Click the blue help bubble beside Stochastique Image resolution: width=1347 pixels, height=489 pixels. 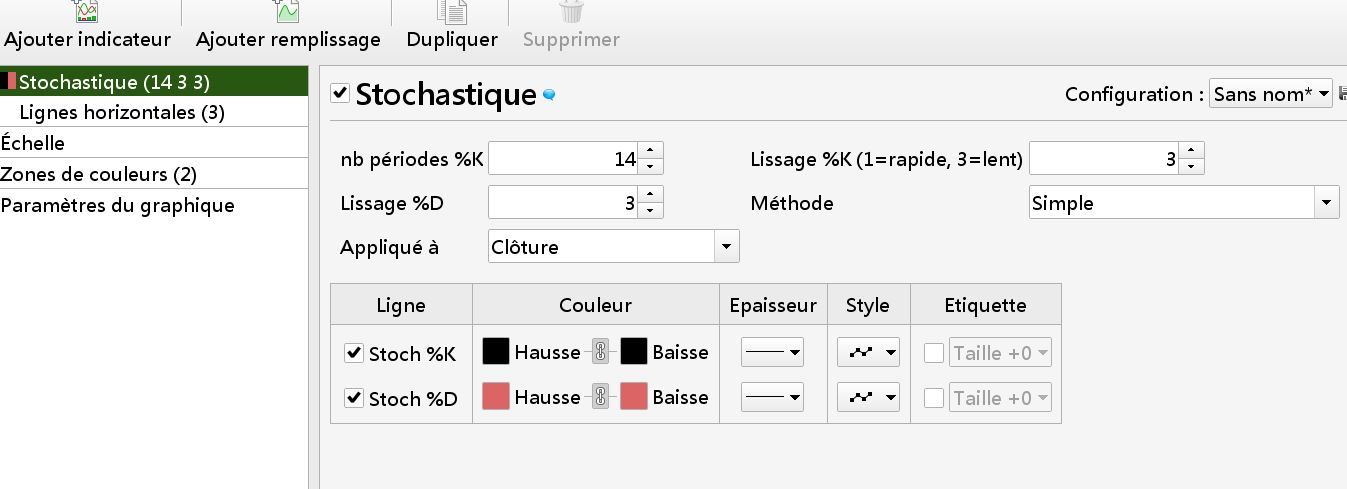coord(549,96)
